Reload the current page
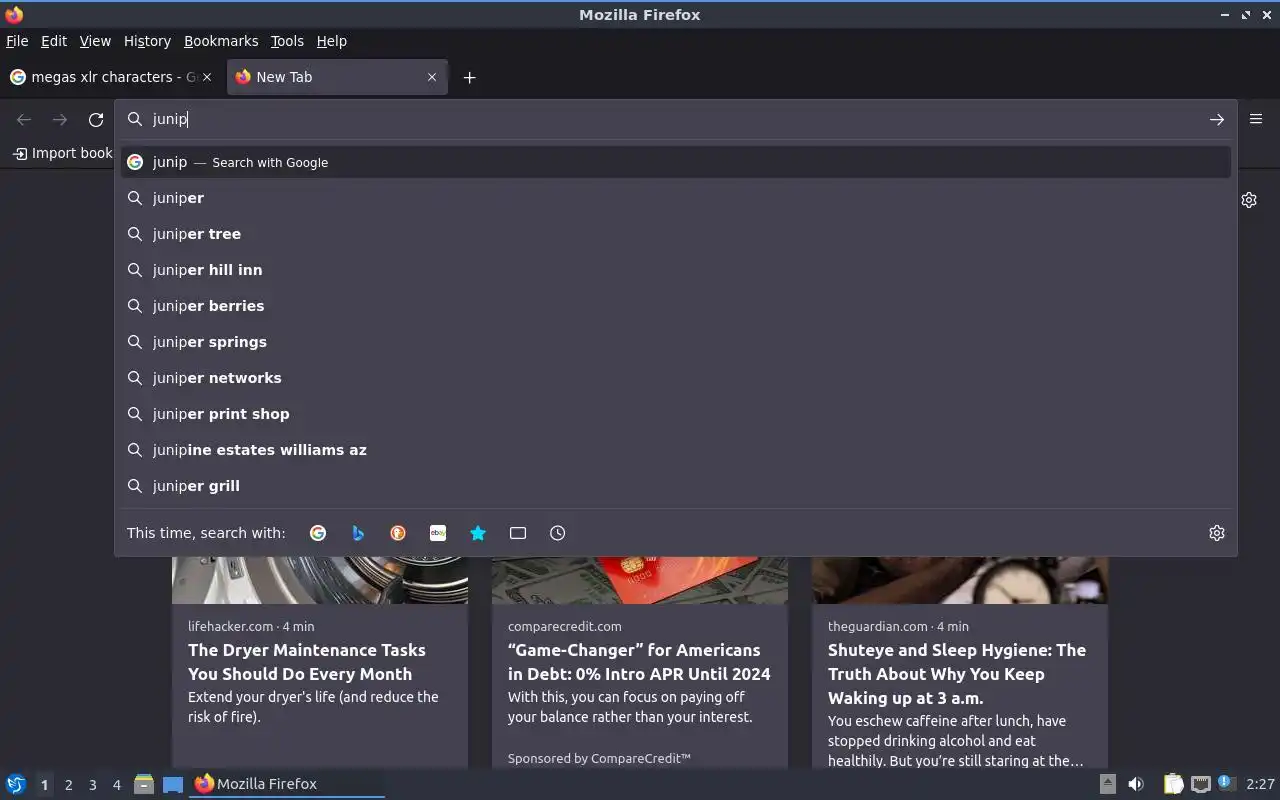Screen dimensions: 1280x800 tap(96, 120)
